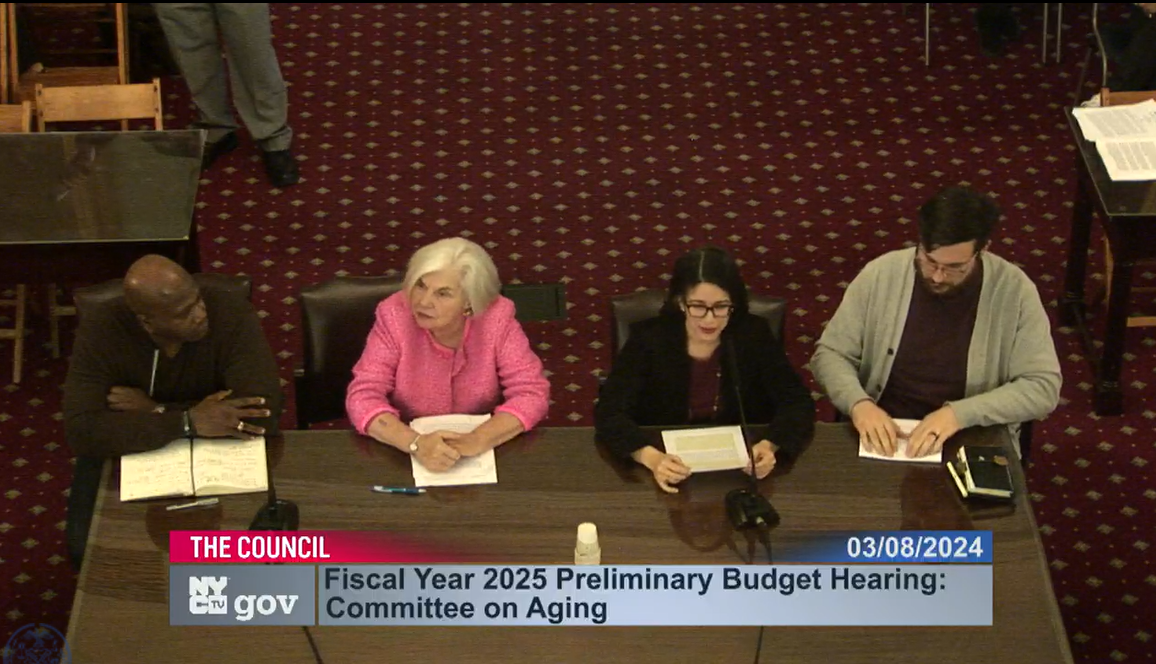Open the date stamp 03/08/2024

pos(916,547)
